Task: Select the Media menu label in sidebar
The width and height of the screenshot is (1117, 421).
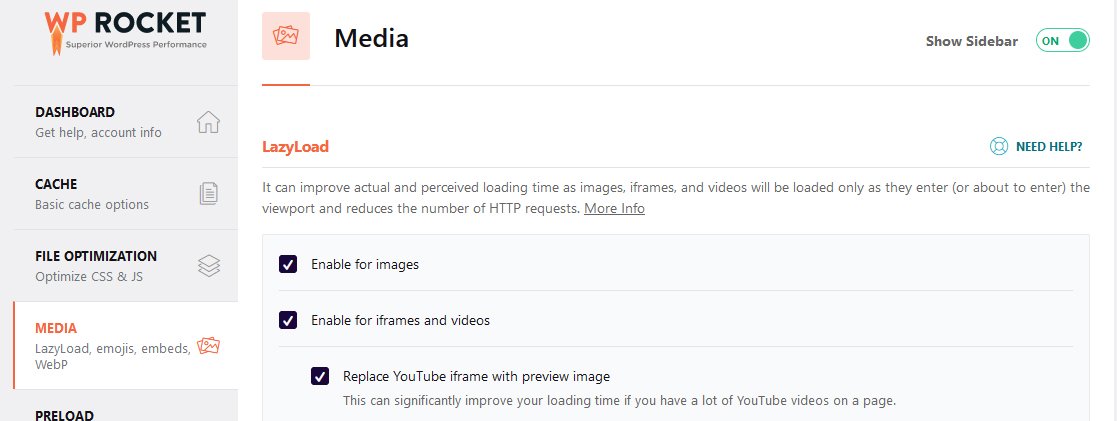Action: click(x=56, y=328)
